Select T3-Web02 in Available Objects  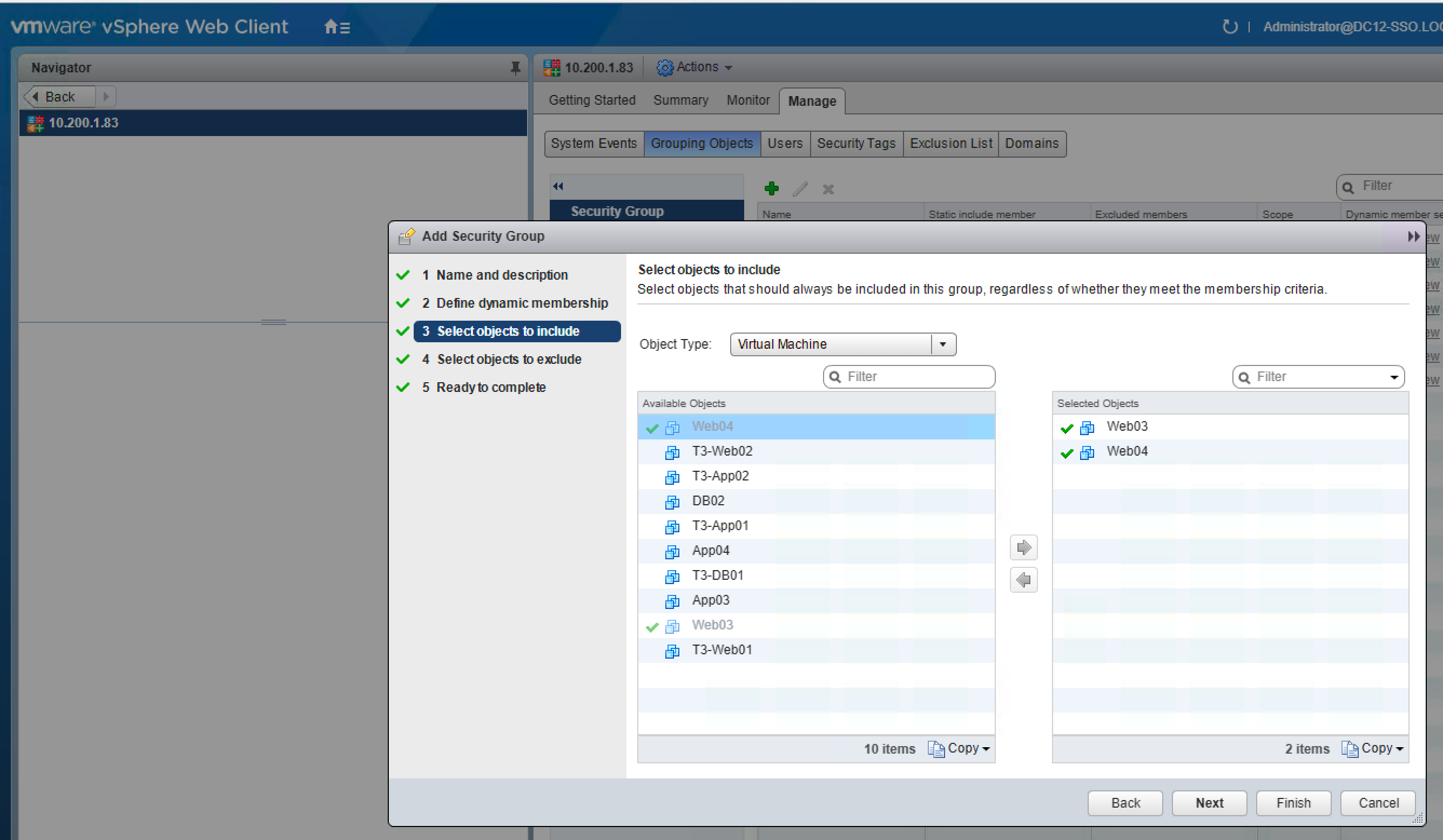point(721,451)
